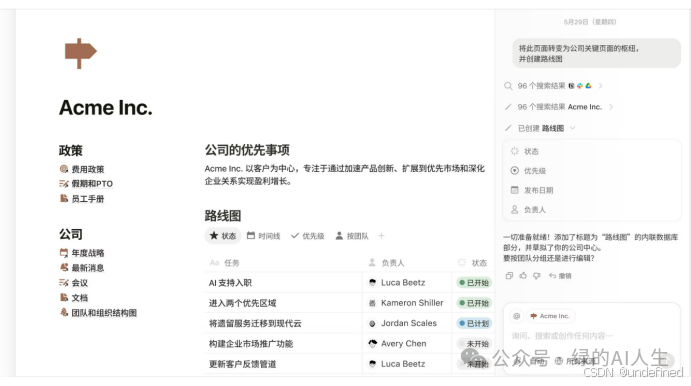Collapse the 已创建 路线图 section chevron
Screen dimensions: 691x386
573,128
